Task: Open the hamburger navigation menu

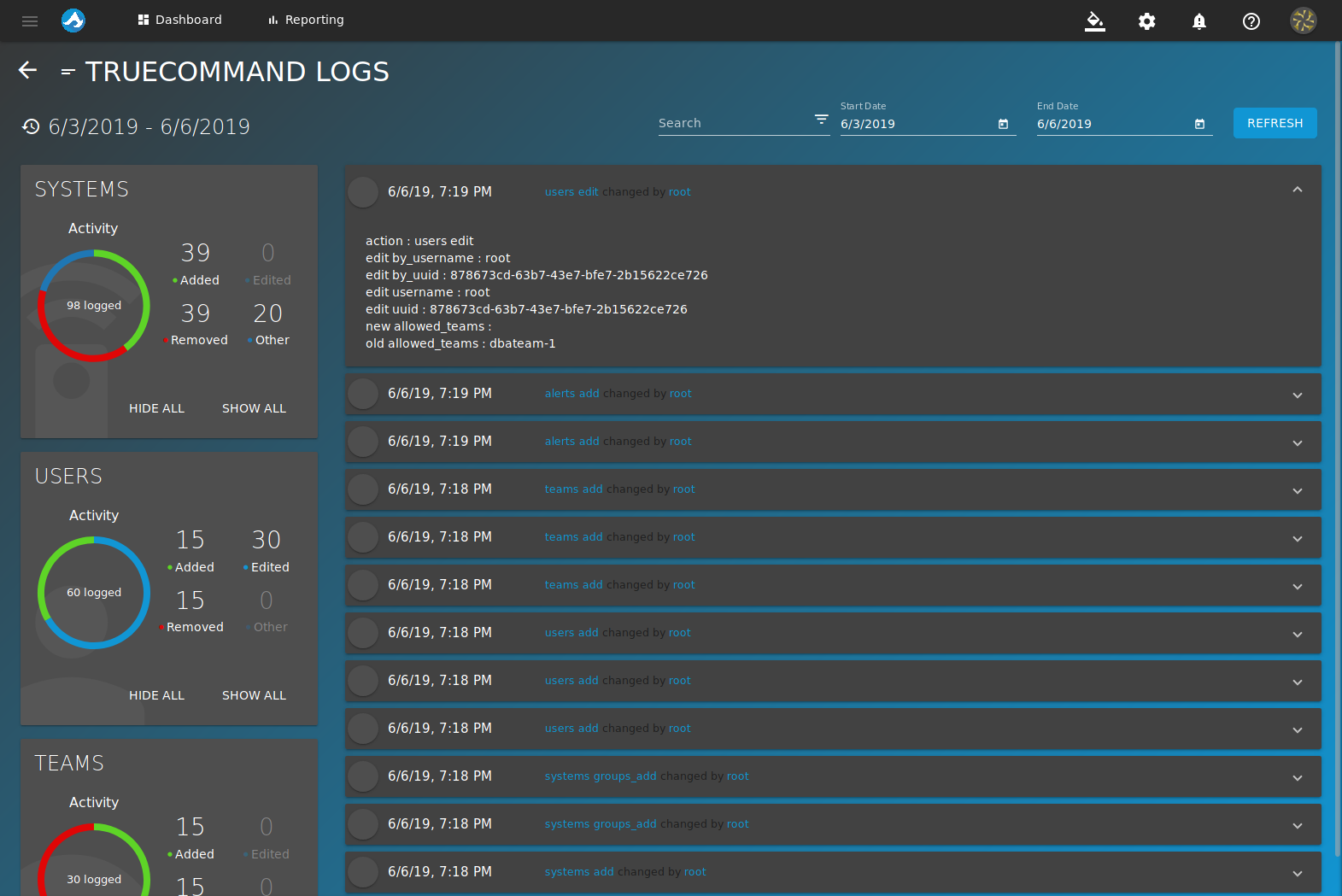Action: [30, 20]
